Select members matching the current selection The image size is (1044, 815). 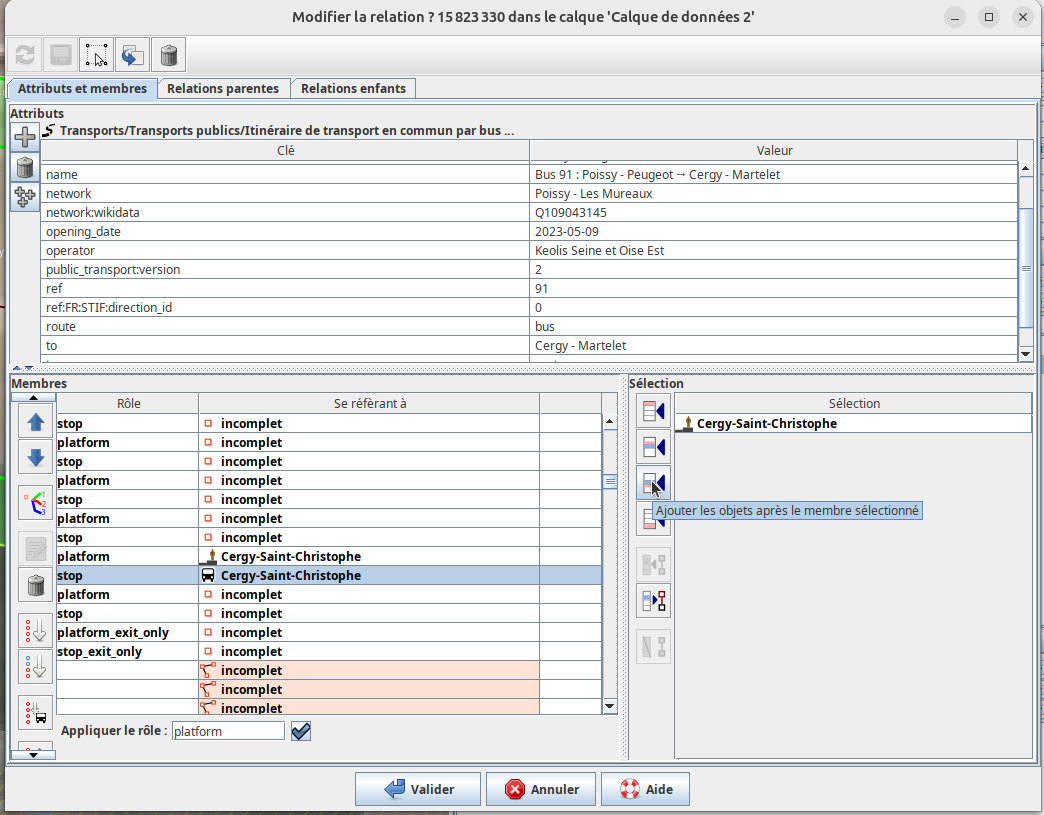[653, 601]
